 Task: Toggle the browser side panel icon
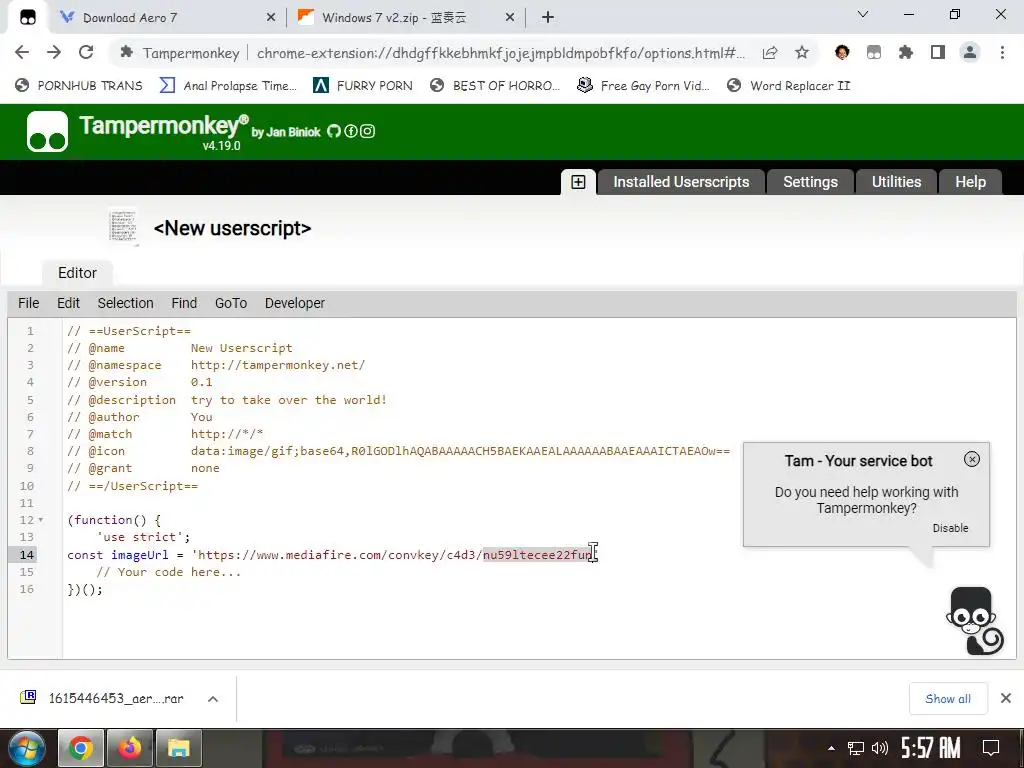click(x=938, y=53)
